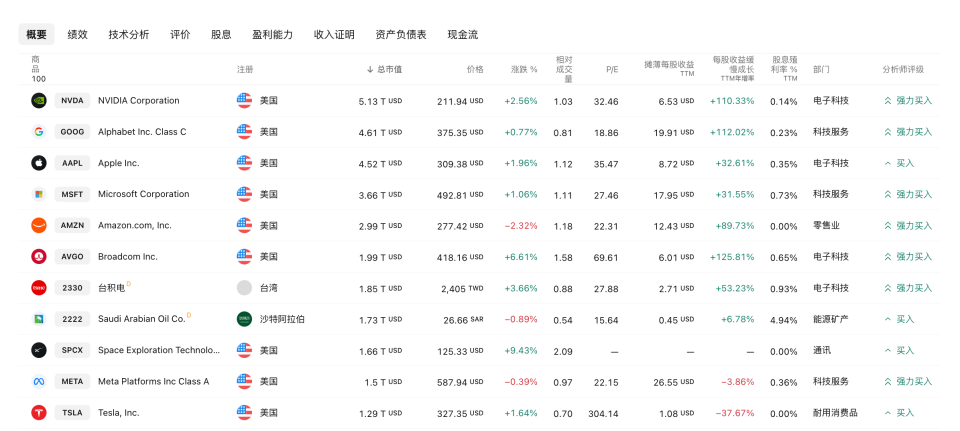Click the Alphabet Google logo icon
960x431 pixels.
pyautogui.click(x=39, y=132)
